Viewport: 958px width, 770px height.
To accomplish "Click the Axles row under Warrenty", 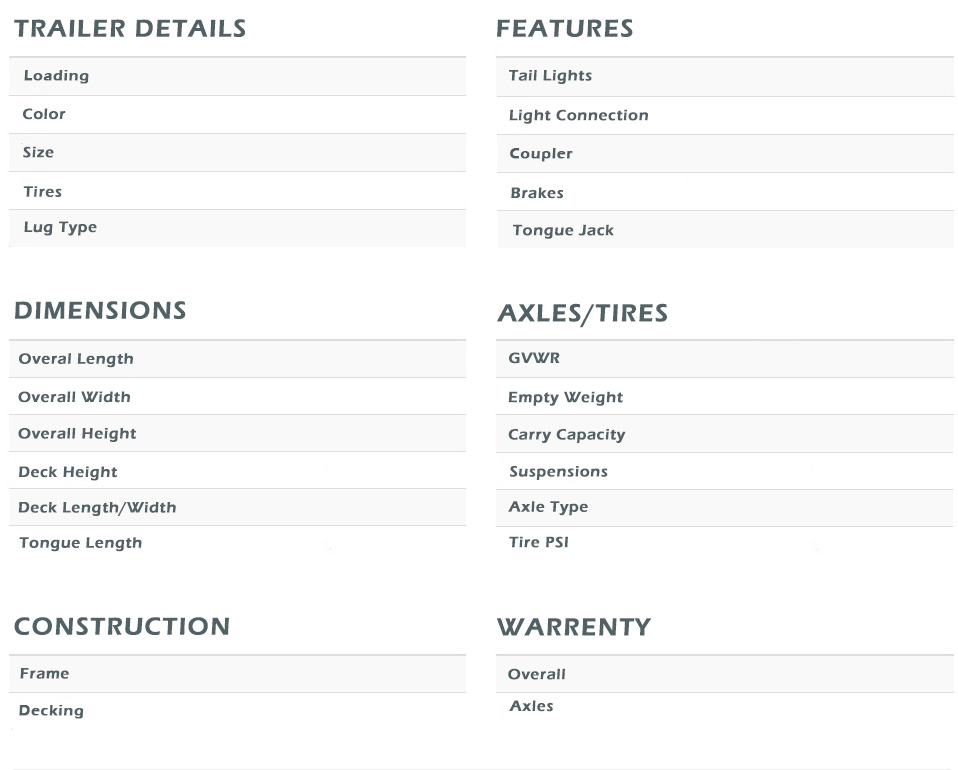I will (x=531, y=706).
